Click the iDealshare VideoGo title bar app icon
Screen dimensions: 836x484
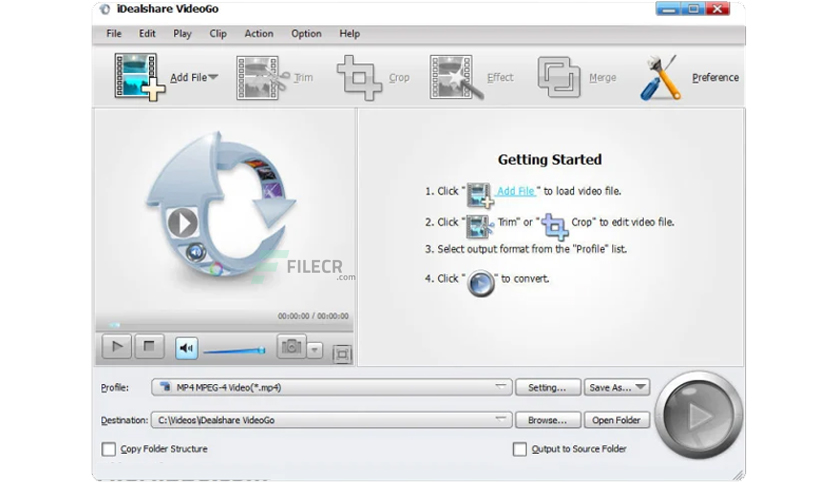click(x=106, y=9)
